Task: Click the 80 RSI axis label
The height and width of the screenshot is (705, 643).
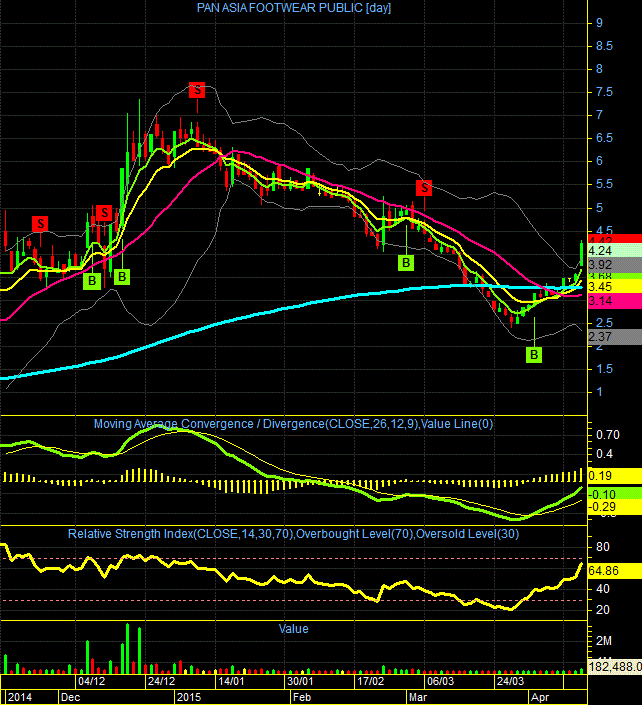Action: pos(603,547)
